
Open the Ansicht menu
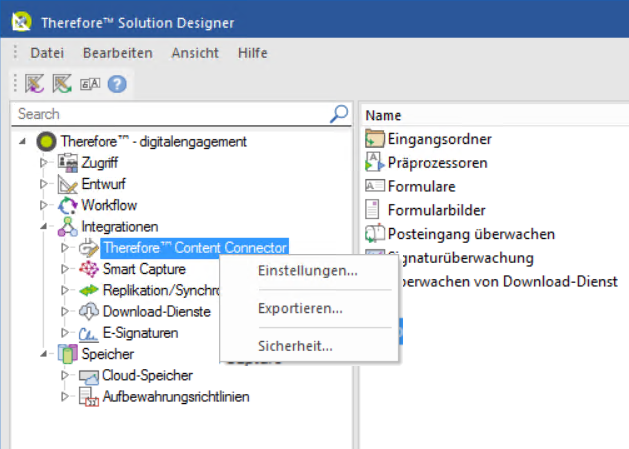click(x=195, y=53)
